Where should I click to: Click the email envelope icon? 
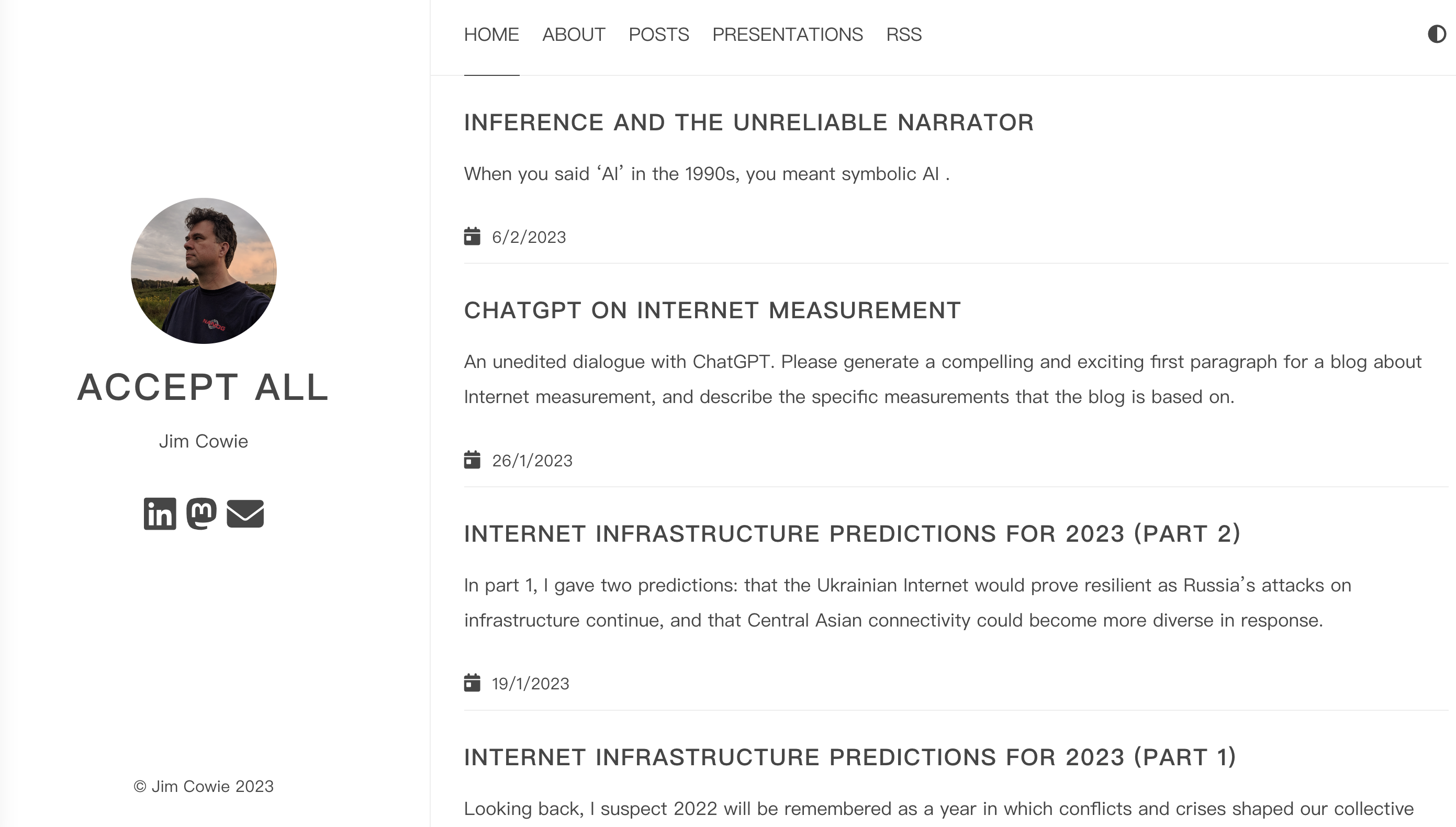pos(245,514)
